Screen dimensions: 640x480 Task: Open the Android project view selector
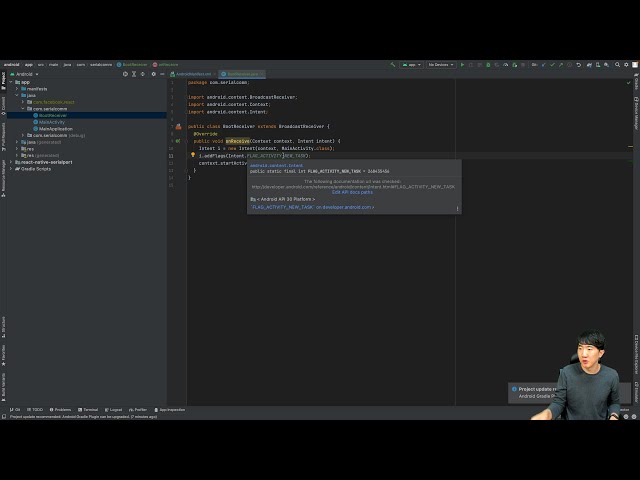pos(26,74)
